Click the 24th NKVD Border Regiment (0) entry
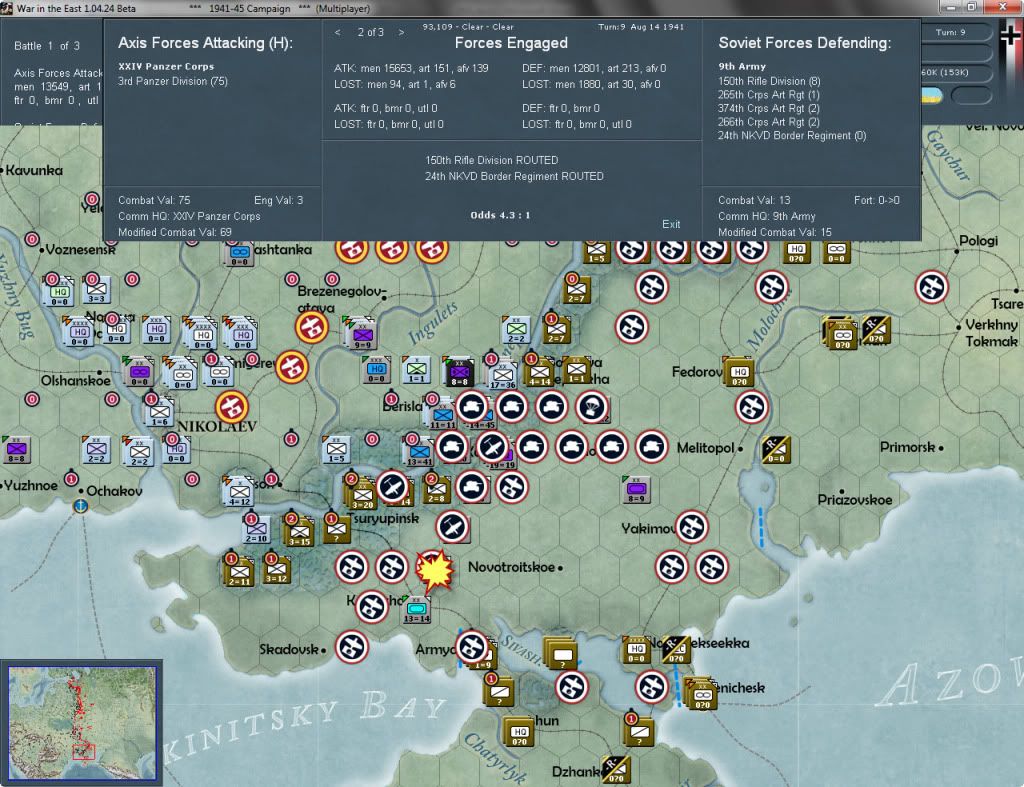 click(x=792, y=136)
